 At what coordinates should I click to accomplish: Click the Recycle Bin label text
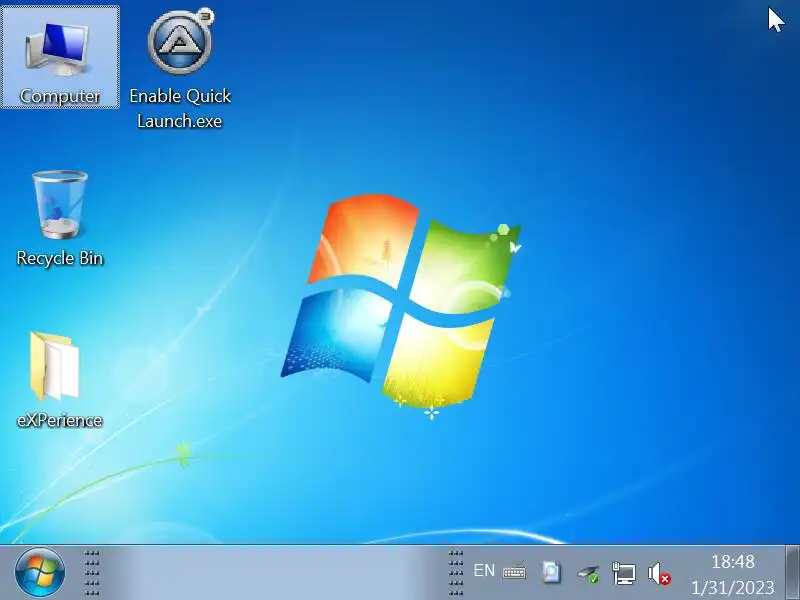(60, 258)
